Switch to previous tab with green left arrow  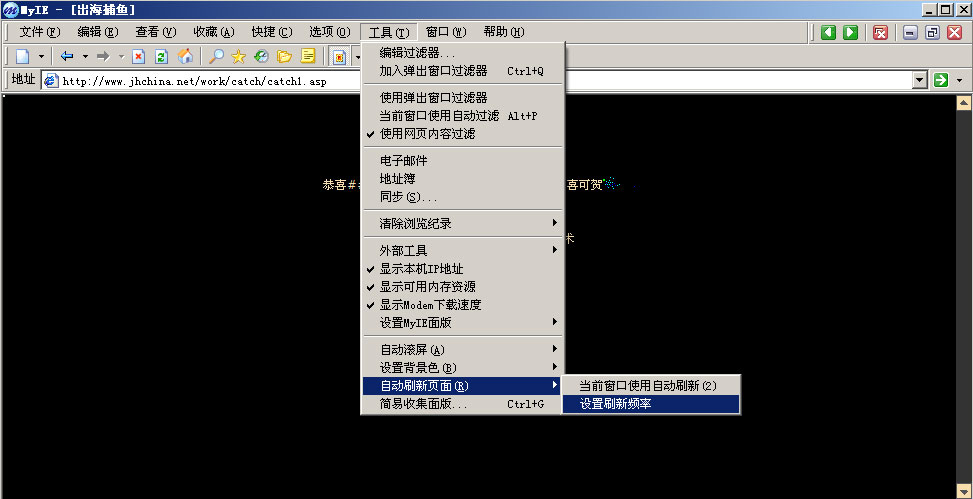coord(828,32)
